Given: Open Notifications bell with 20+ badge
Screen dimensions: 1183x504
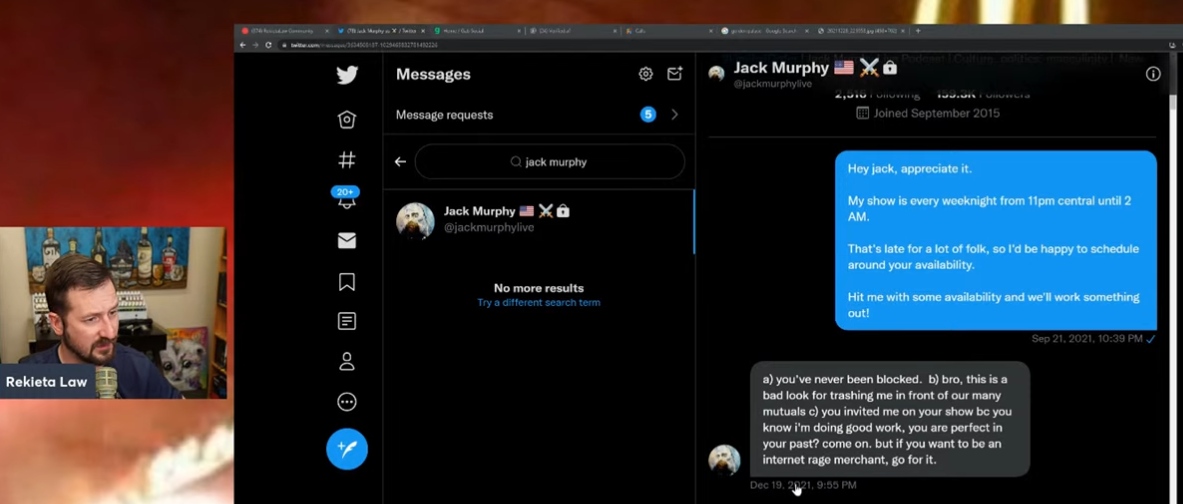Looking at the screenshot, I should click(x=347, y=198).
